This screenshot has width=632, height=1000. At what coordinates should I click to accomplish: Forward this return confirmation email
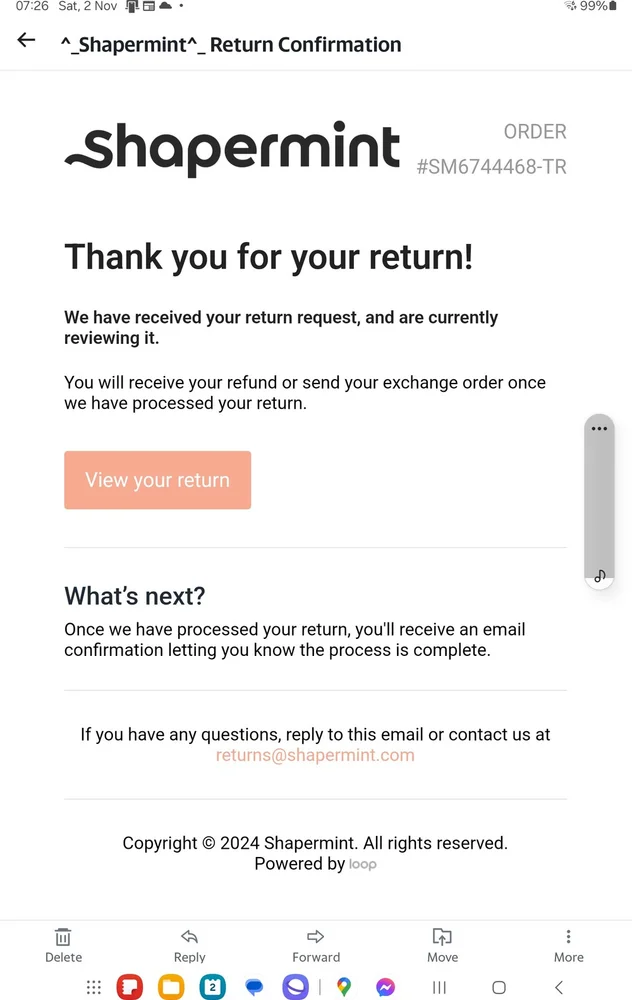click(x=316, y=944)
